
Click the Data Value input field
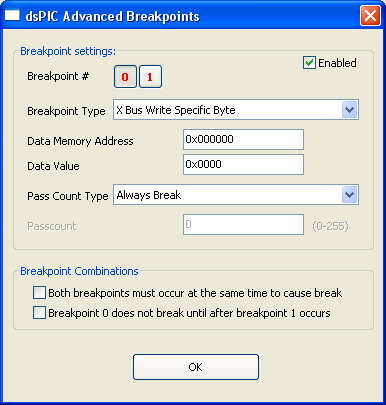[x=243, y=164]
